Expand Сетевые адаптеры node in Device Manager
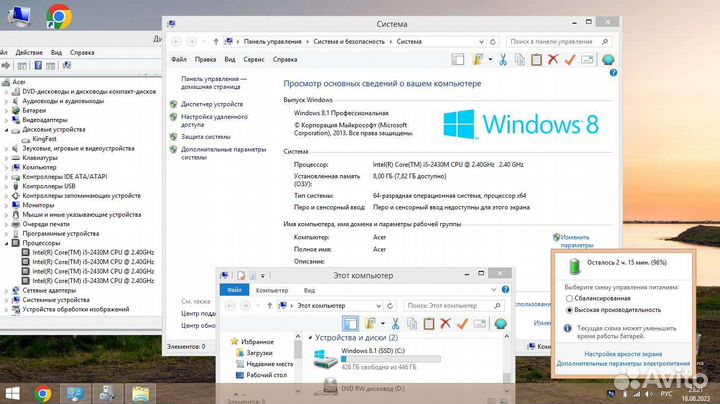Screen dimensions: 720x404 6,291
